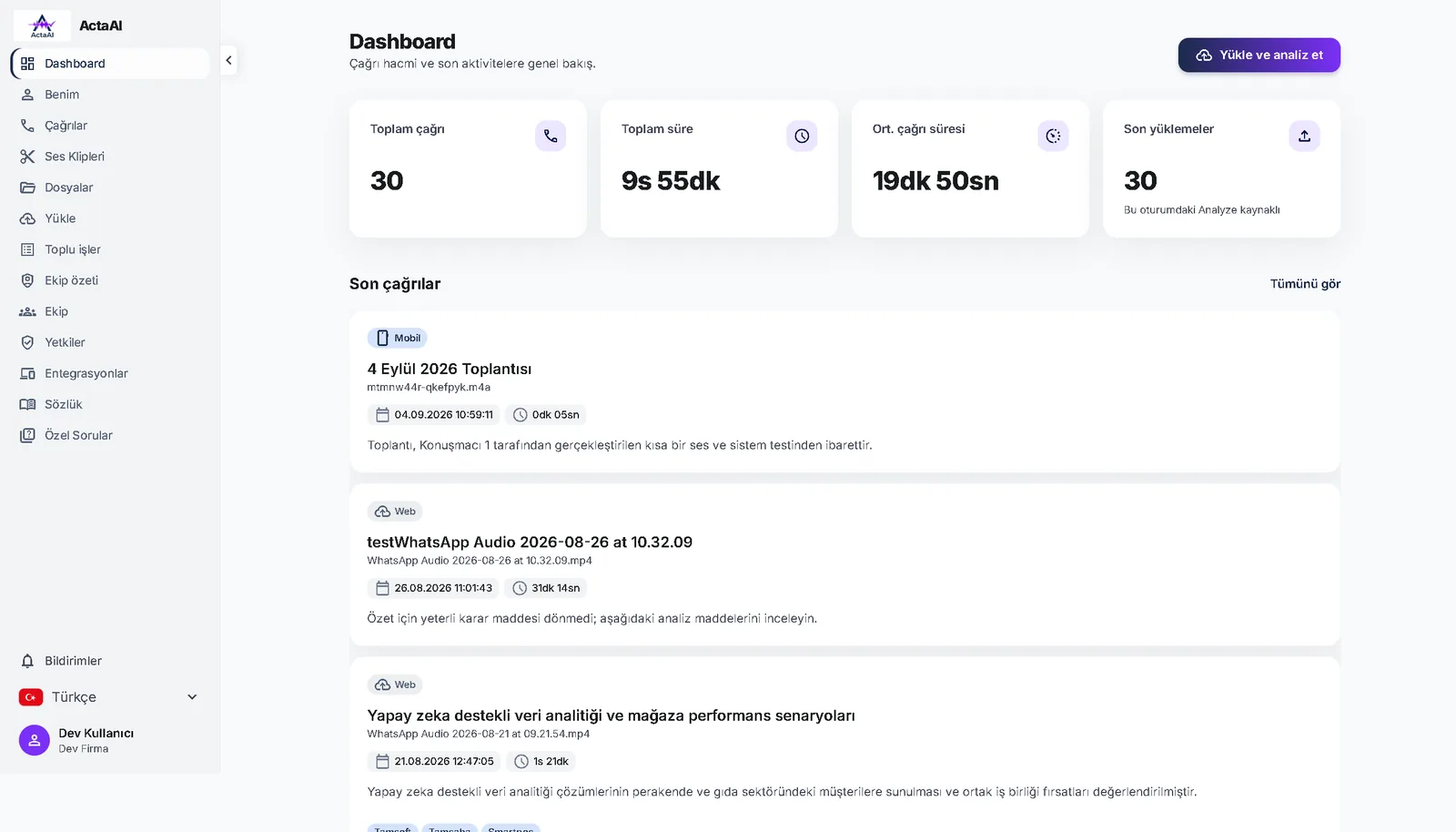
Task: Click the timer icon on Ort. çağrı süresi card
Action: tap(1053, 136)
